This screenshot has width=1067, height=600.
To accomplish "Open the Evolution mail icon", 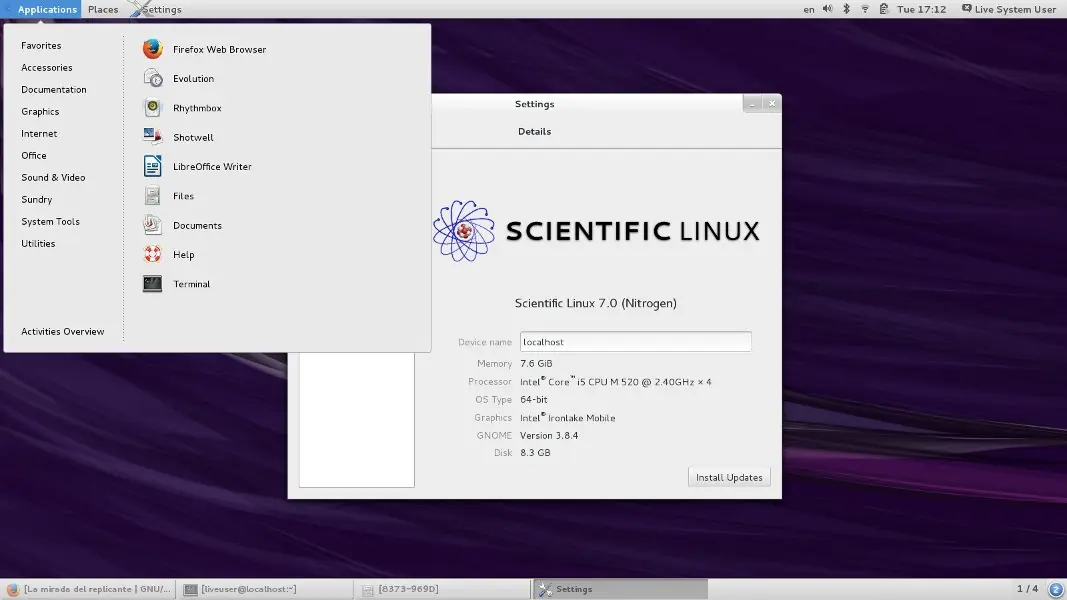I will tap(152, 78).
